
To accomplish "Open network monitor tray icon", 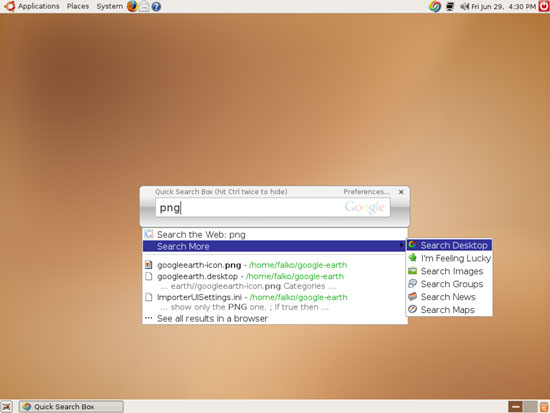I will [x=450, y=6].
